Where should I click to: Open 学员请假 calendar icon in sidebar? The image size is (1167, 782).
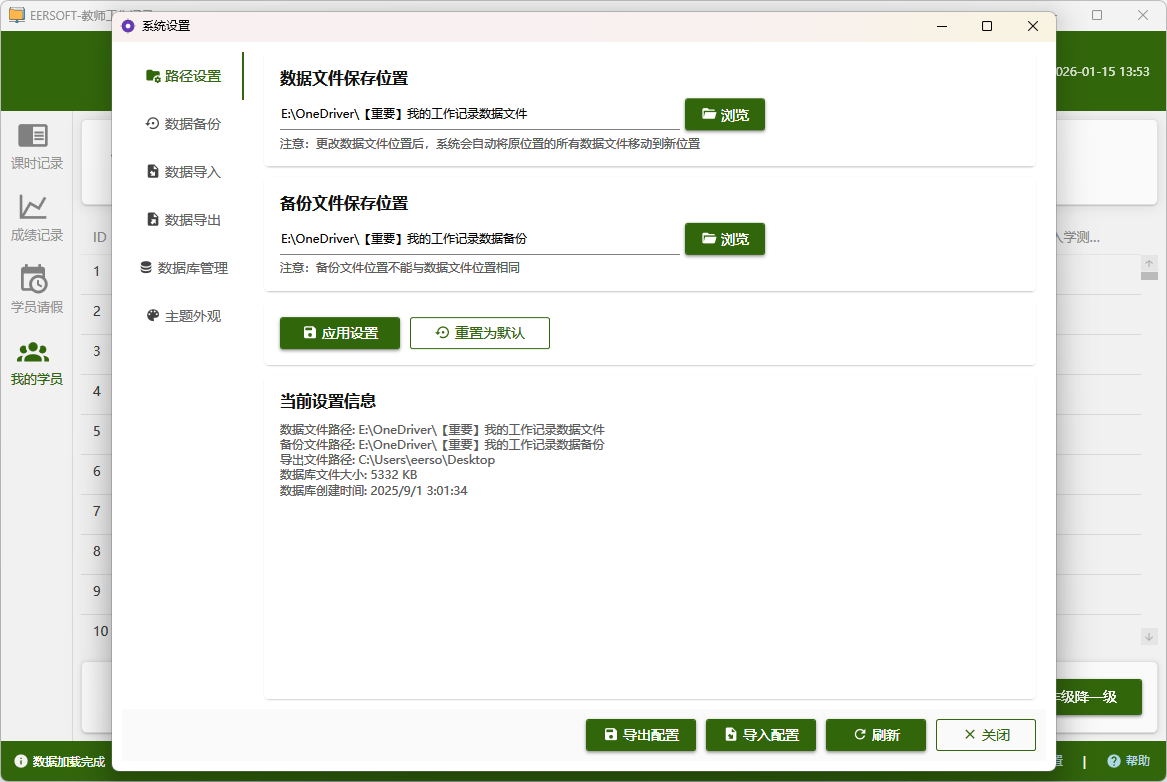33,279
